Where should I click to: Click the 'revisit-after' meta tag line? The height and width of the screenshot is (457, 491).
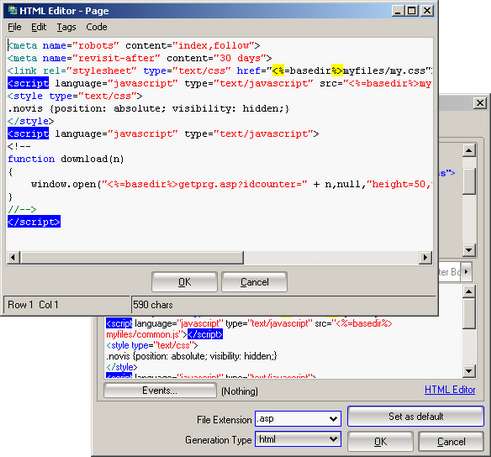[x=140, y=58]
